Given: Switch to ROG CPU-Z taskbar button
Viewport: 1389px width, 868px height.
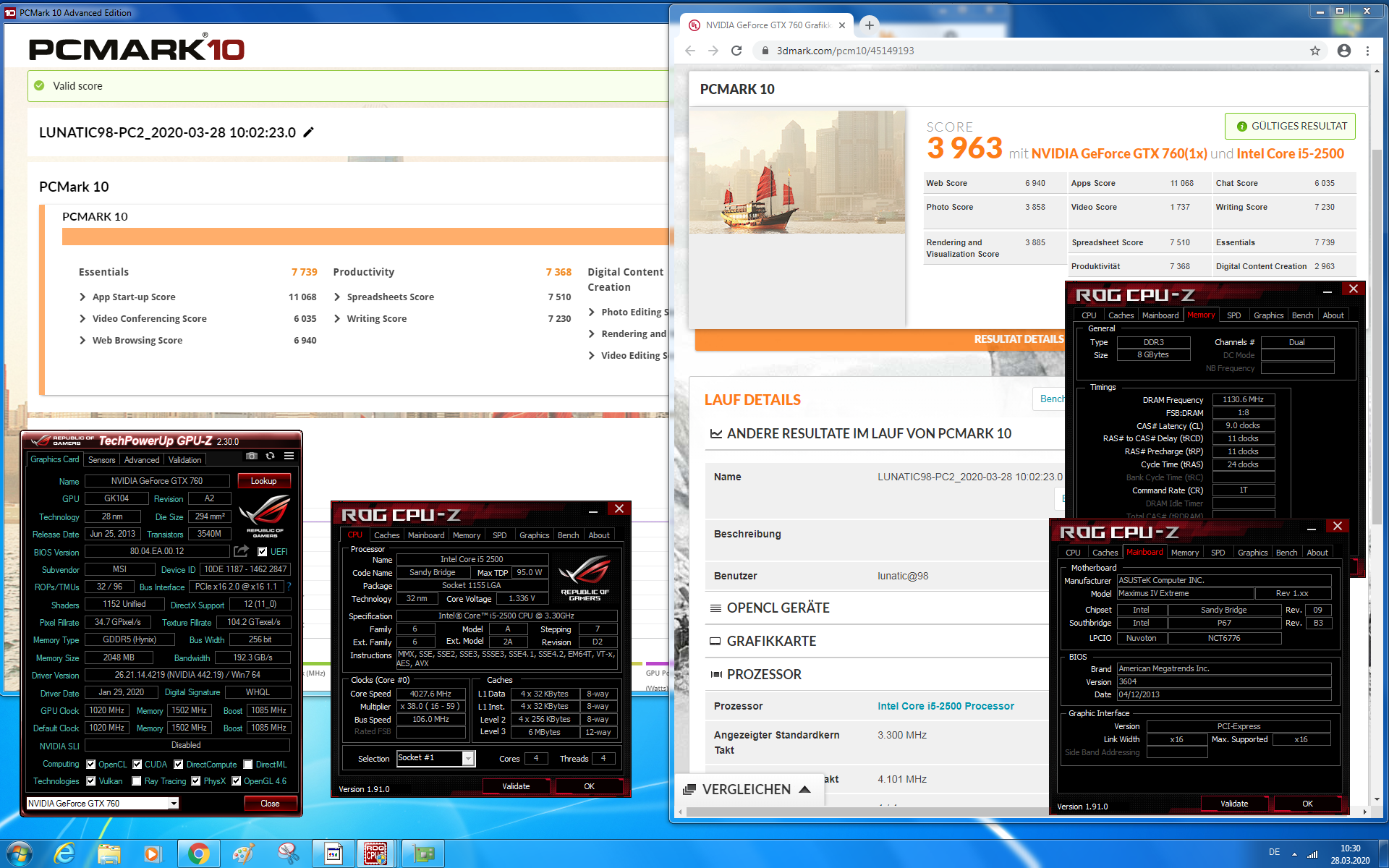Looking at the screenshot, I should tap(375, 854).
